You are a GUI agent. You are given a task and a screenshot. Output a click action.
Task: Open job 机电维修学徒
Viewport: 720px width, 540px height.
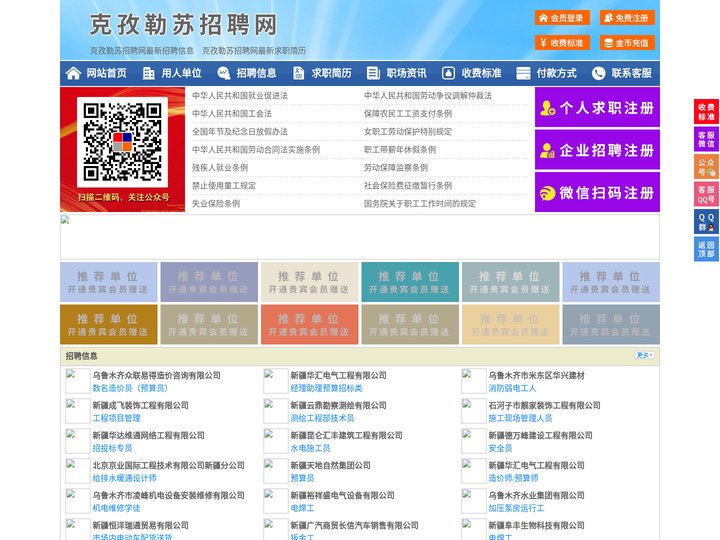coord(116,508)
